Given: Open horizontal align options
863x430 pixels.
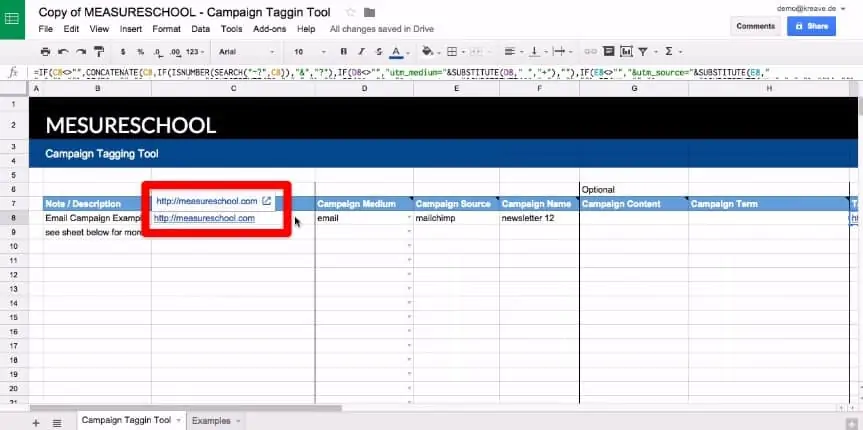Looking at the screenshot, I should 510,52.
